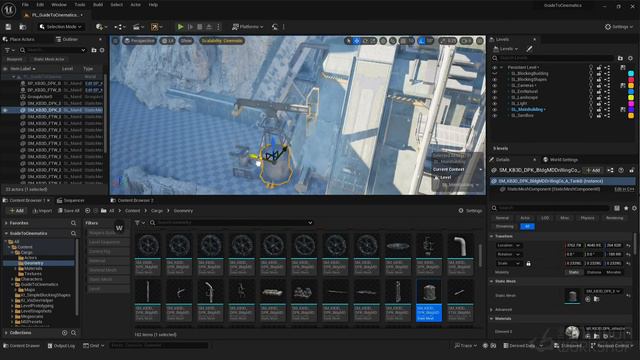Click the Outliner create folder icon
640x360 pixels.
coord(94,50)
